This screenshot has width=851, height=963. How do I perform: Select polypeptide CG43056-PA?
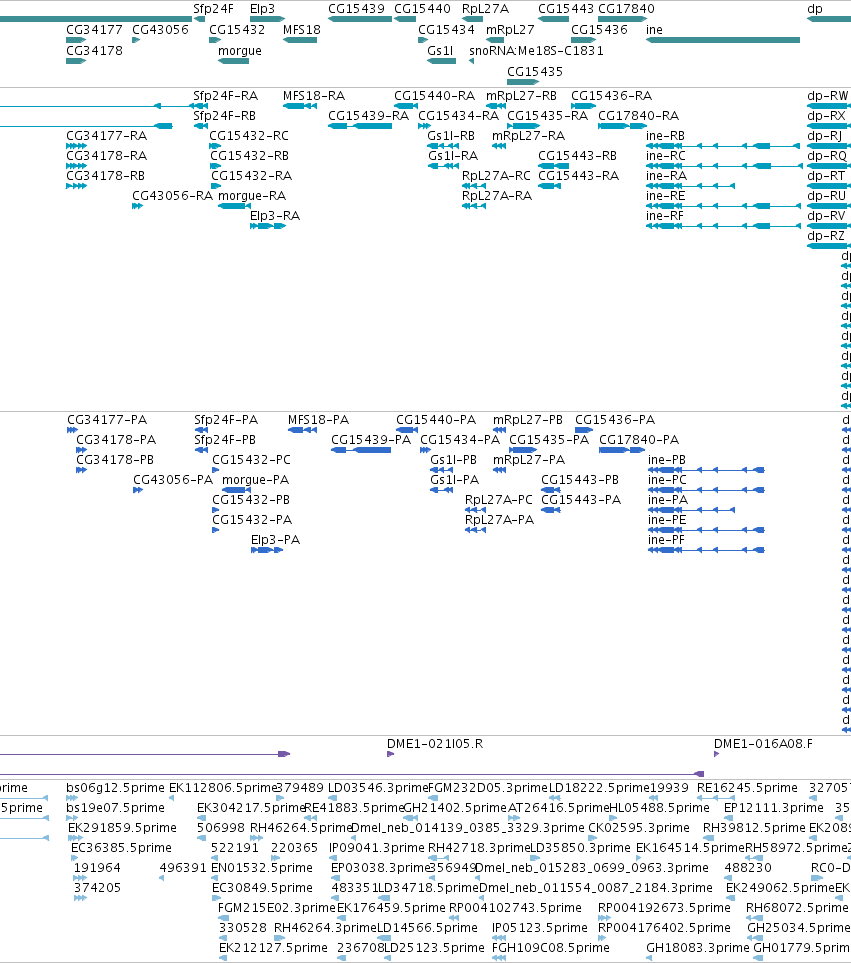tap(173, 480)
